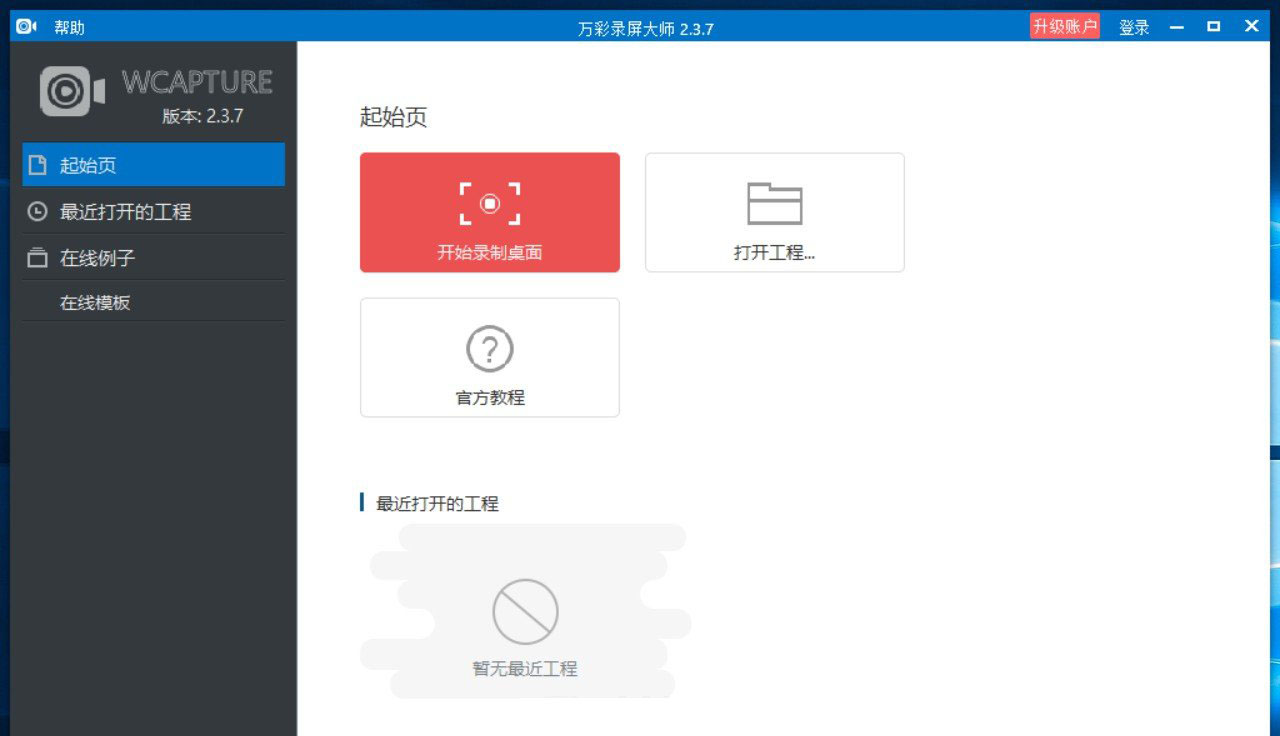The width and height of the screenshot is (1280, 736).
Task: Click the record frame icon on red card
Action: 490,203
